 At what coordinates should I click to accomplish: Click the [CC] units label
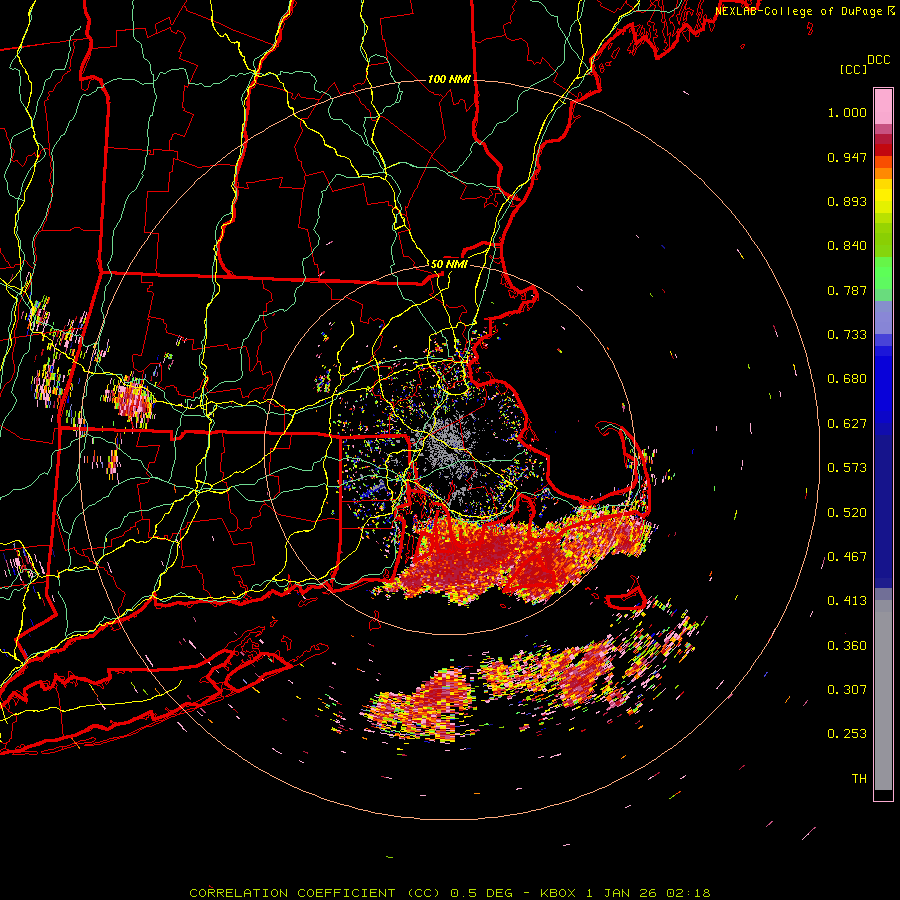click(x=853, y=69)
